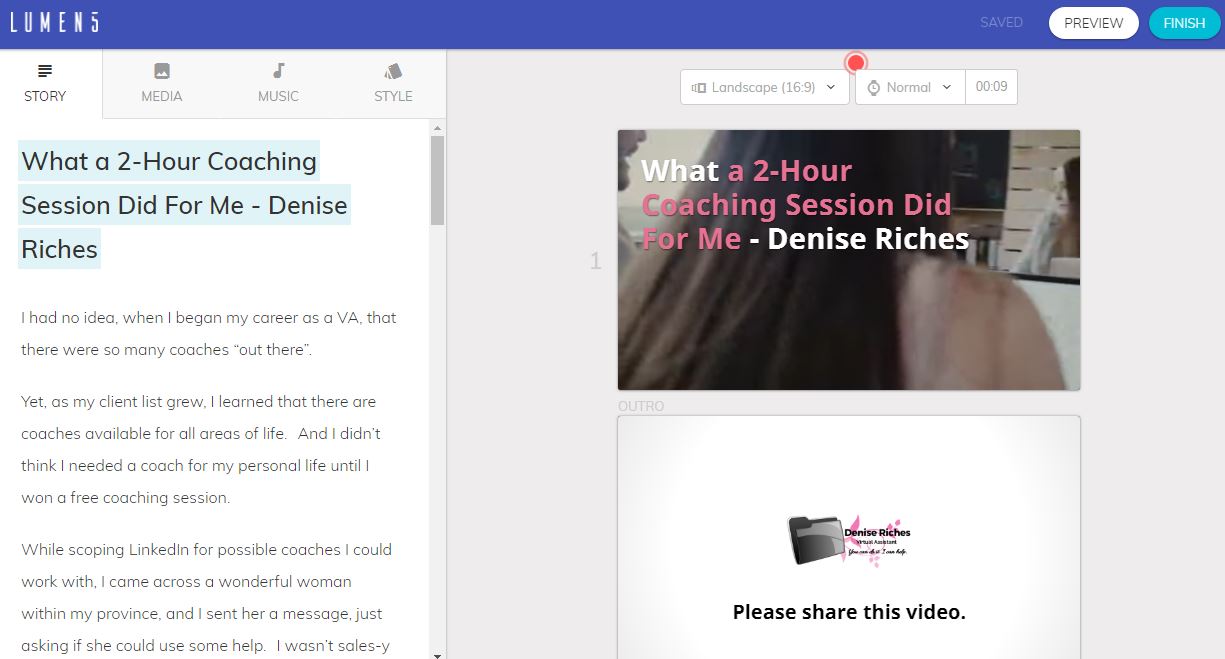Click the scrollbar up arrow
Screen dimensions: 1225x659
[437, 126]
